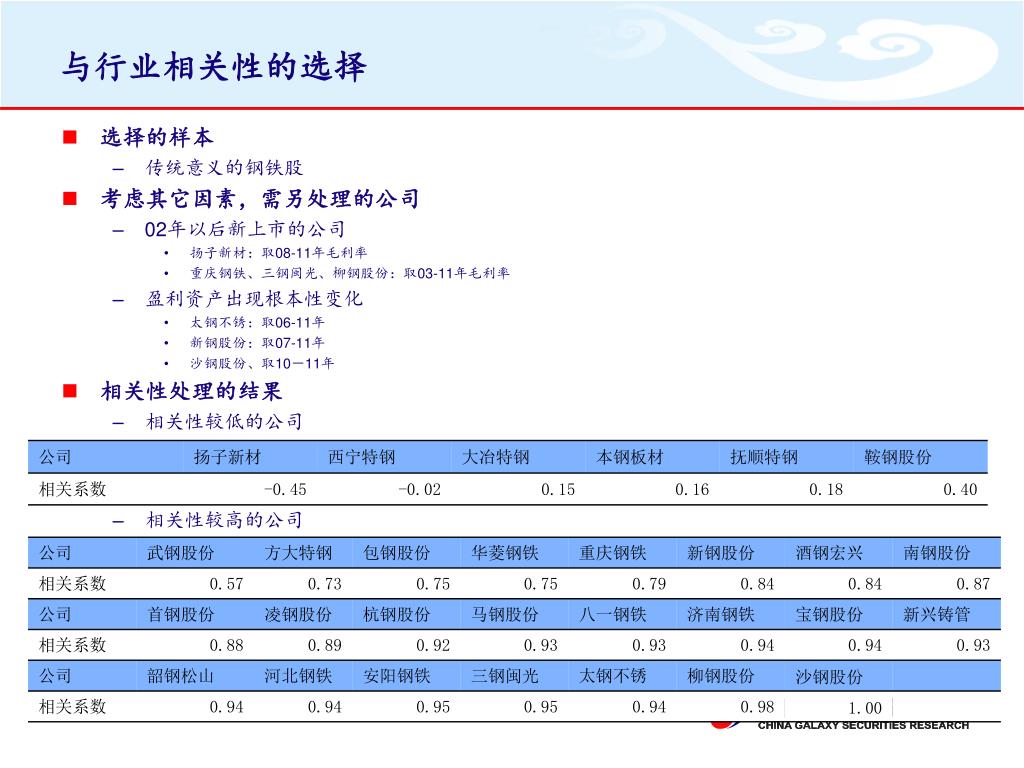Image resolution: width=1024 pixels, height=768 pixels.
Task: Click the slide title 与行业相关性的选择
Action: [x=214, y=67]
